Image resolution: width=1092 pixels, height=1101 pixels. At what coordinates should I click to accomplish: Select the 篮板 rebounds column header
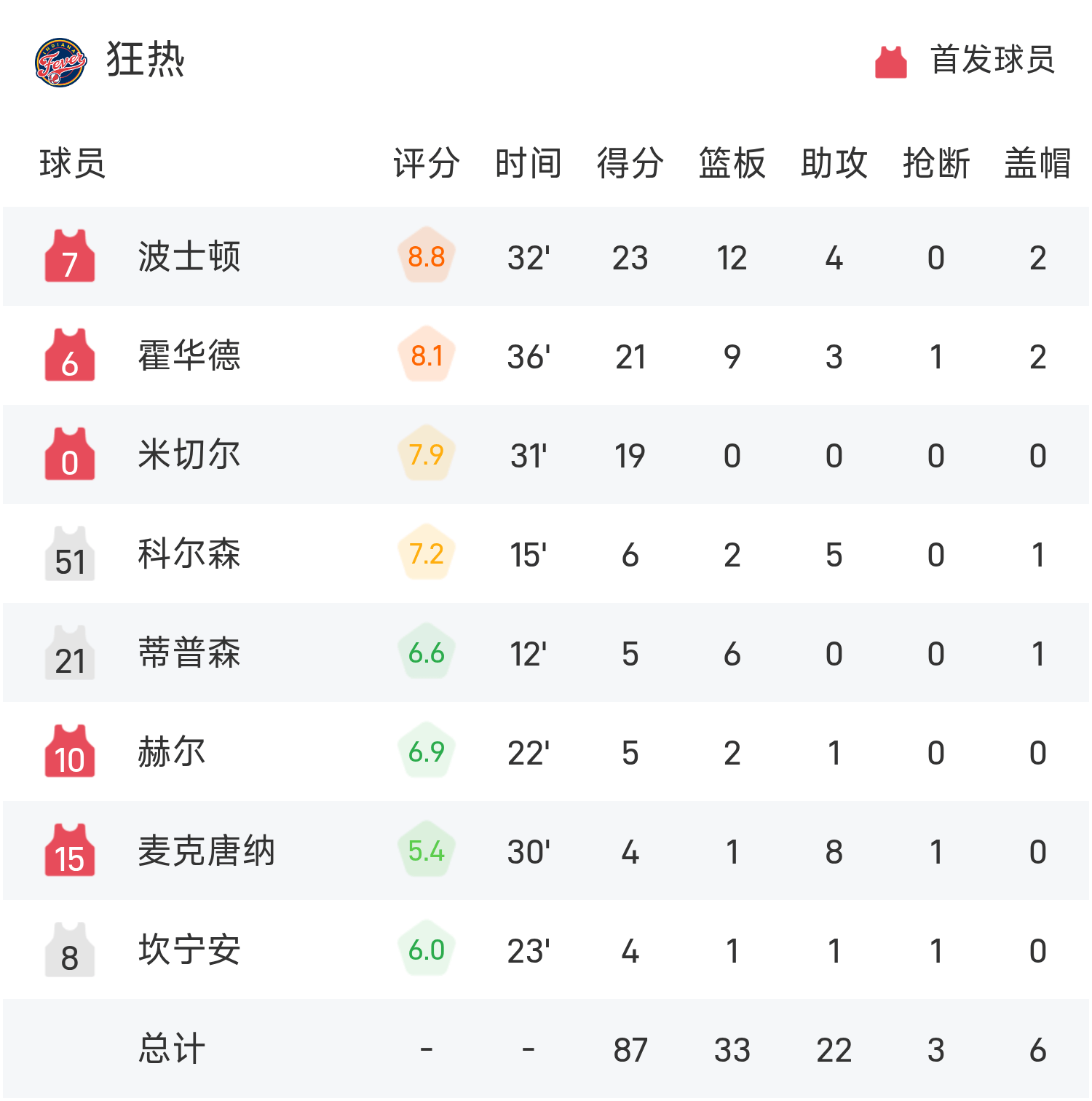click(x=732, y=163)
